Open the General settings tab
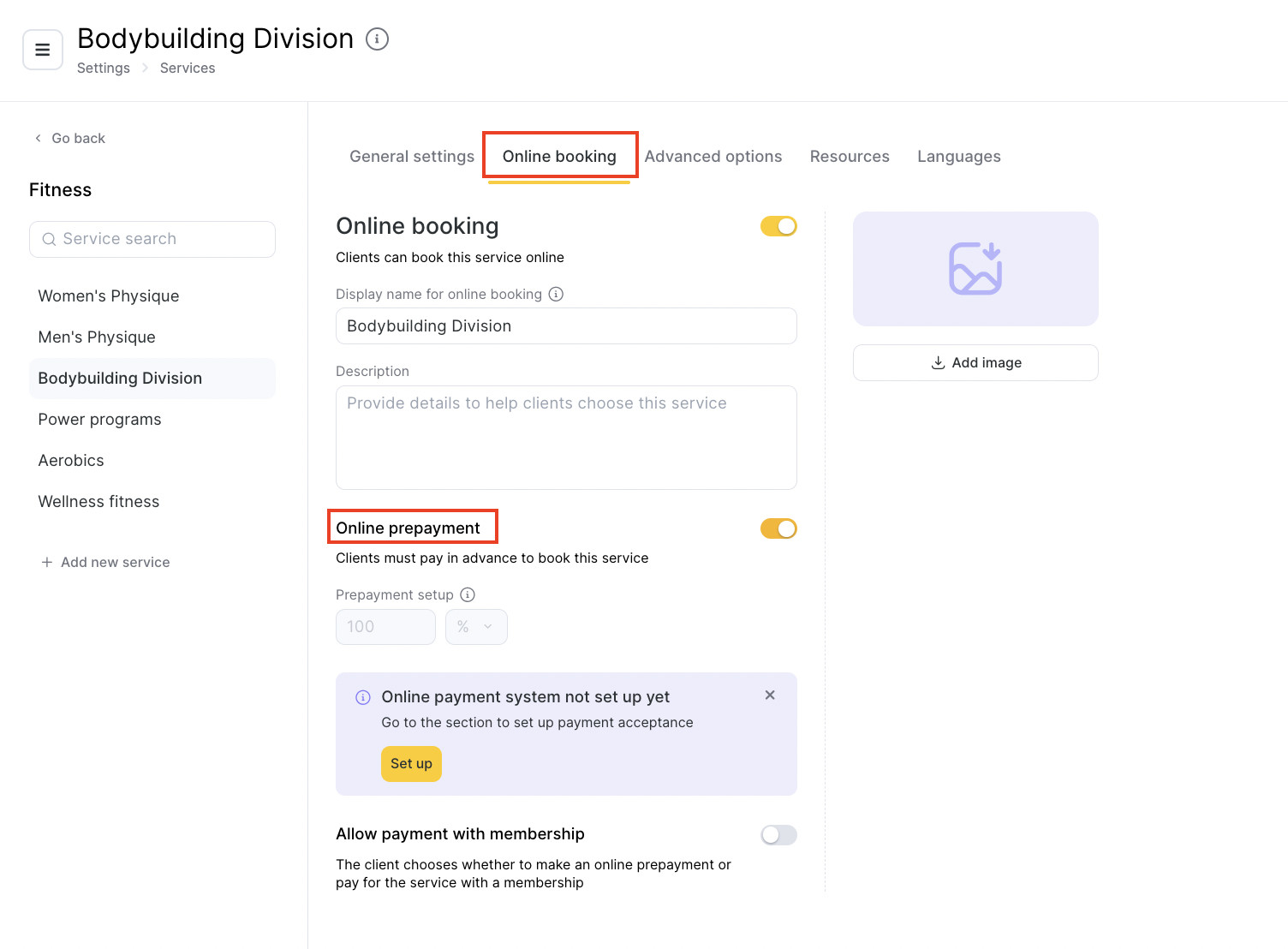1288x949 pixels. (x=412, y=157)
